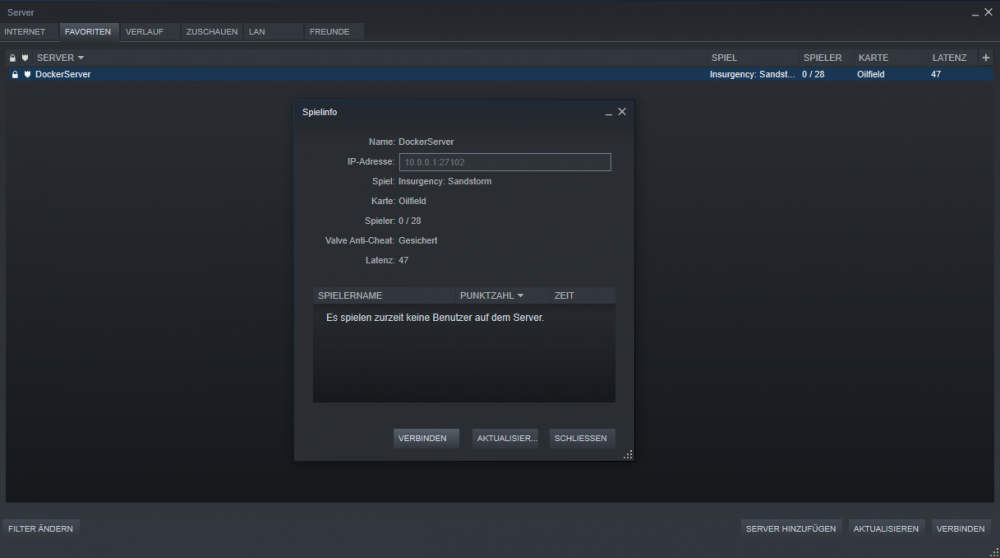Click the lock icon column header
Viewport: 1000px width, 558px height.
click(x=12, y=58)
